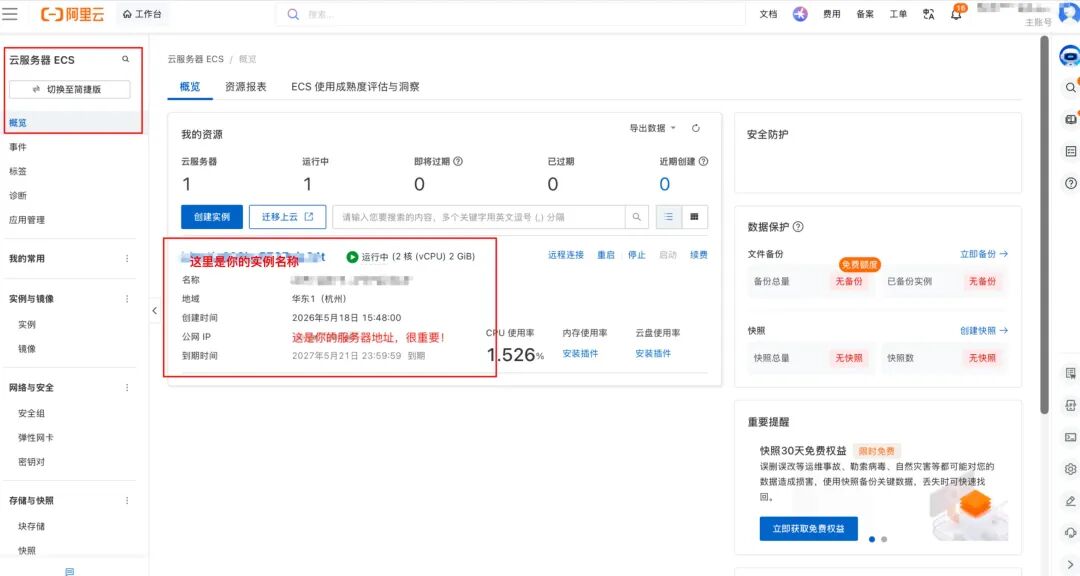Open 应用管理 in the sidebar
Screen dimensions: 1080x576
click(x=27, y=220)
